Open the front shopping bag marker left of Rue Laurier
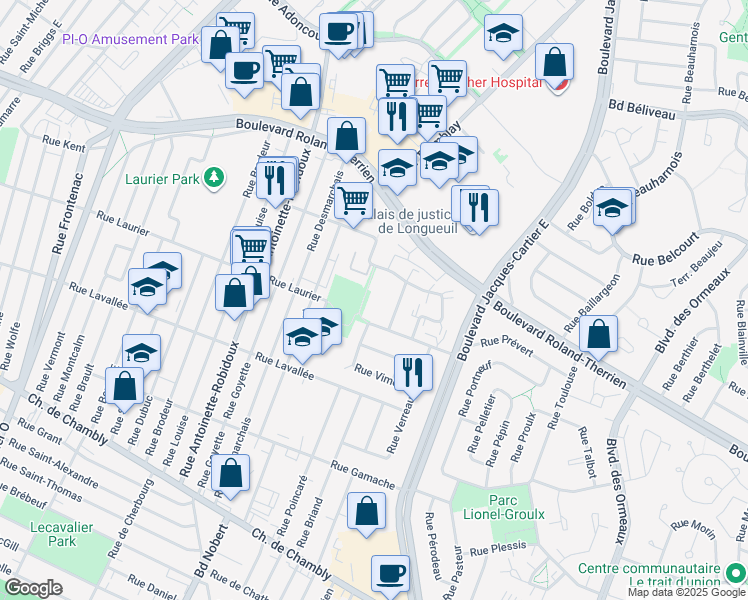Image resolution: width=748 pixels, height=600 pixels. pyautogui.click(x=234, y=295)
